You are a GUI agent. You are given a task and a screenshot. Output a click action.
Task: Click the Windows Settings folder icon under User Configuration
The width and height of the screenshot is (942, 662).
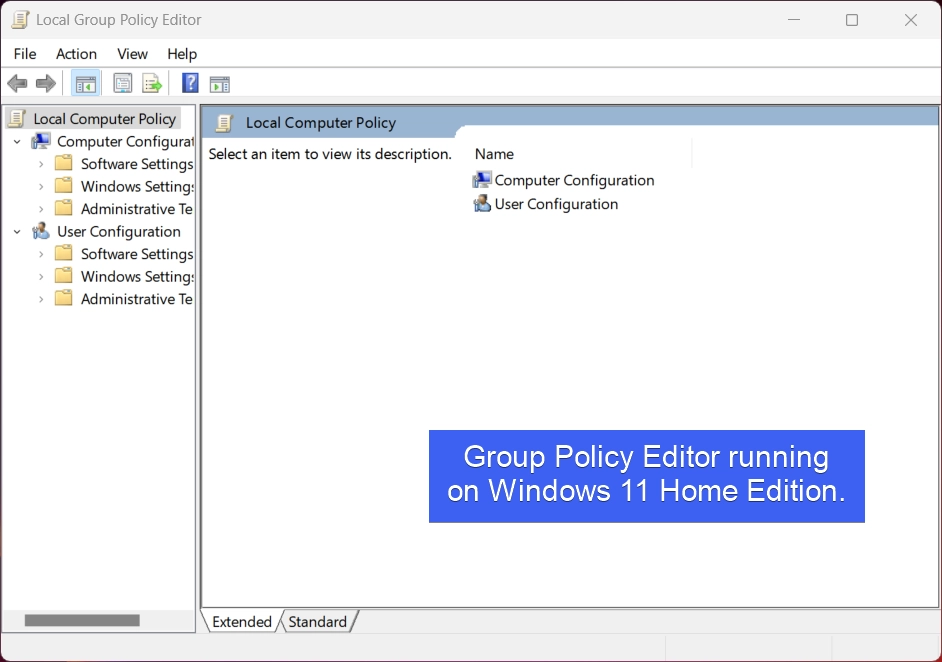[x=63, y=276]
